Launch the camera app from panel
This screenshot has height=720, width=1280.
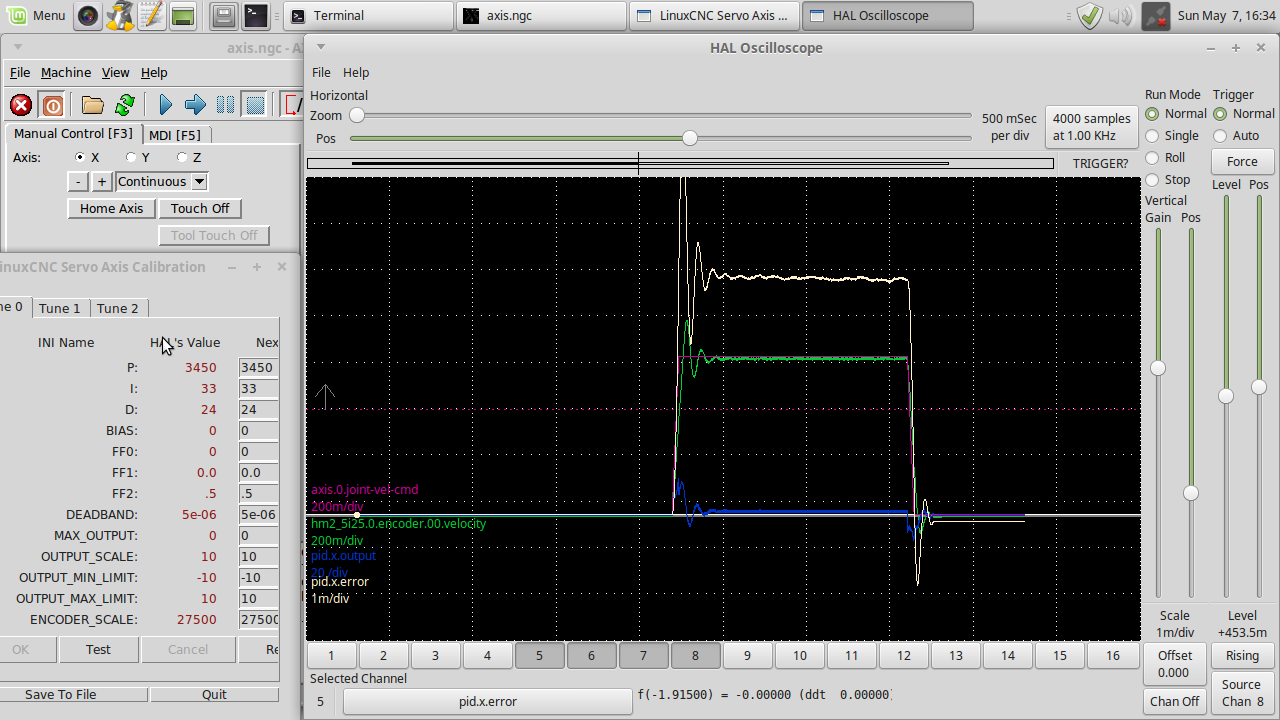[x=88, y=15]
